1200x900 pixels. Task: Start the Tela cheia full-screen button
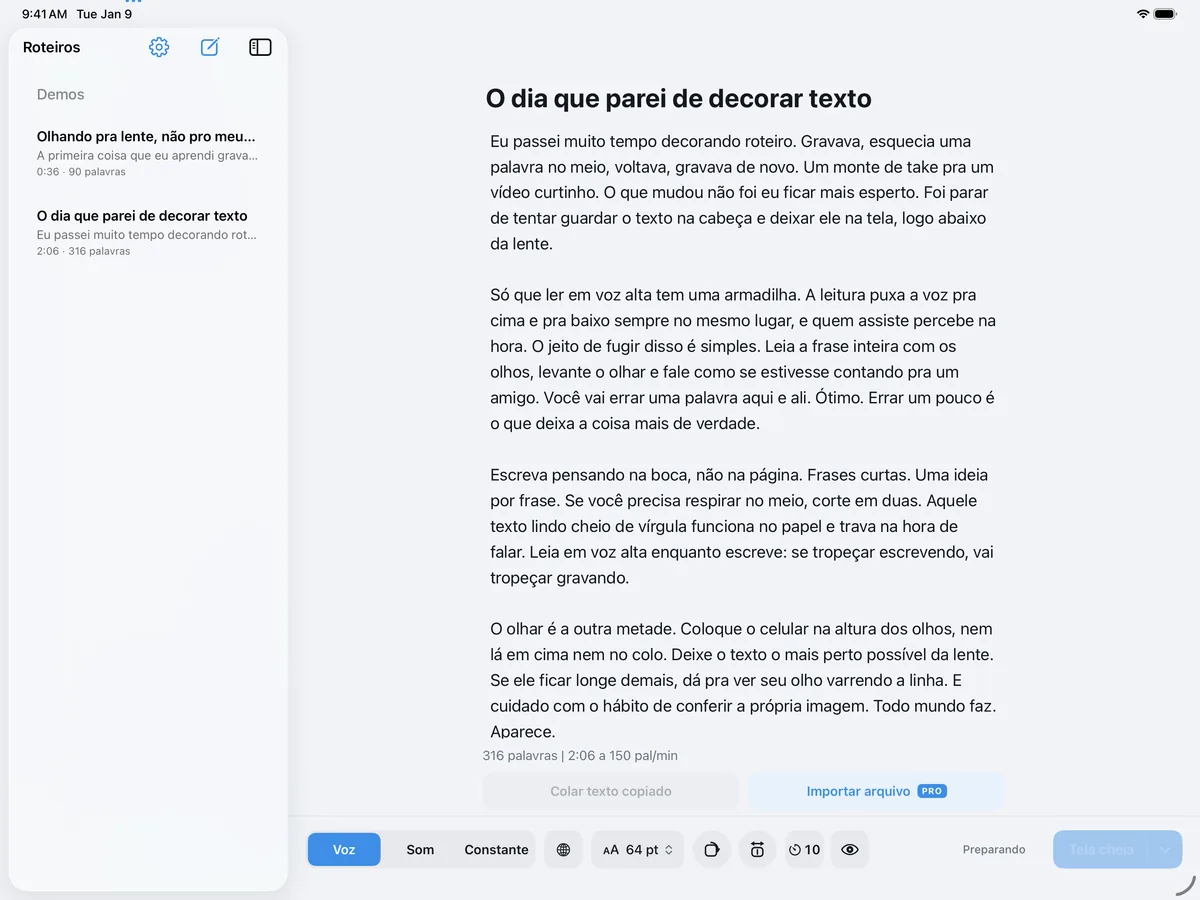pos(1101,850)
